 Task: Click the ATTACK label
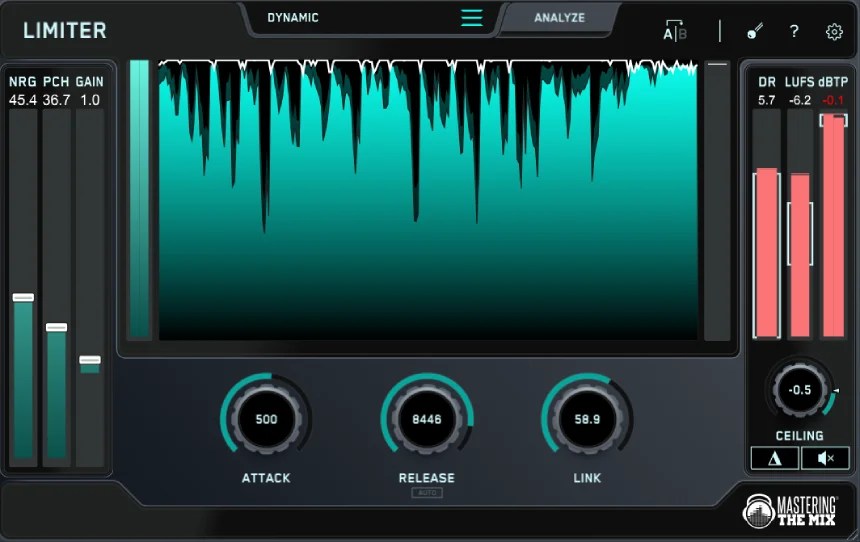click(267, 478)
